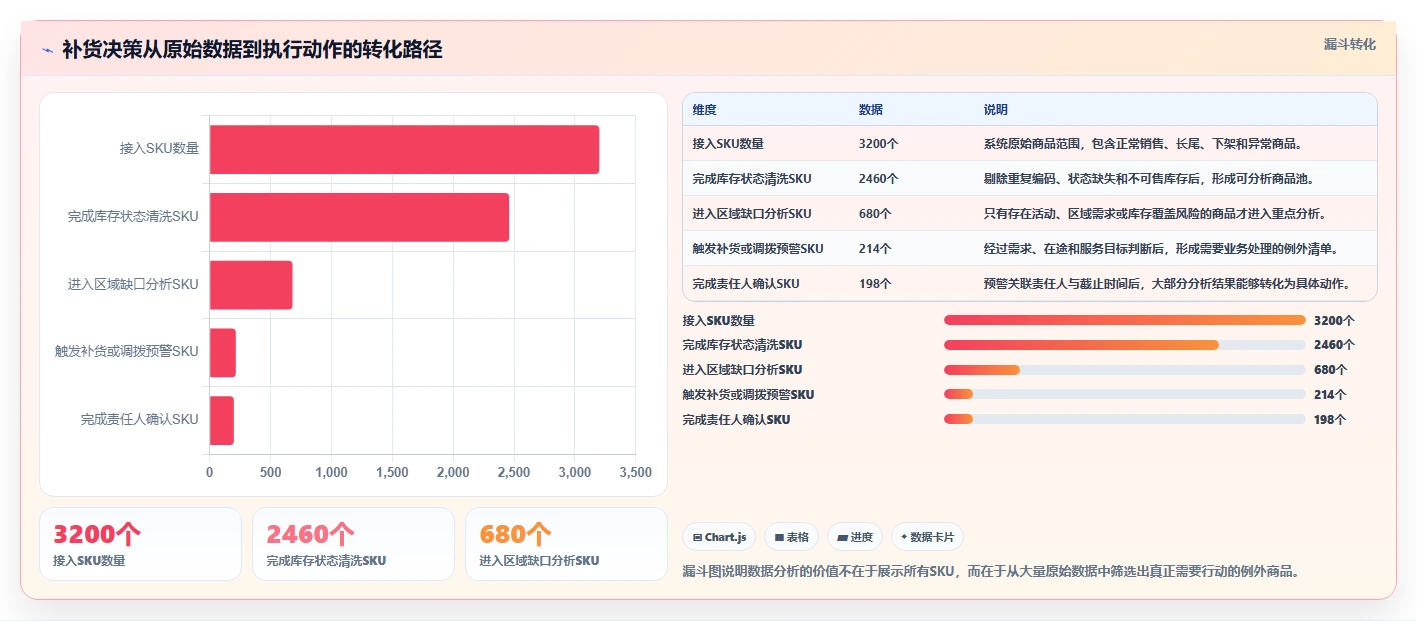The width and height of the screenshot is (1417, 621).
Task: Click the description starting 只有存在活动
Action: [x=1155, y=214]
